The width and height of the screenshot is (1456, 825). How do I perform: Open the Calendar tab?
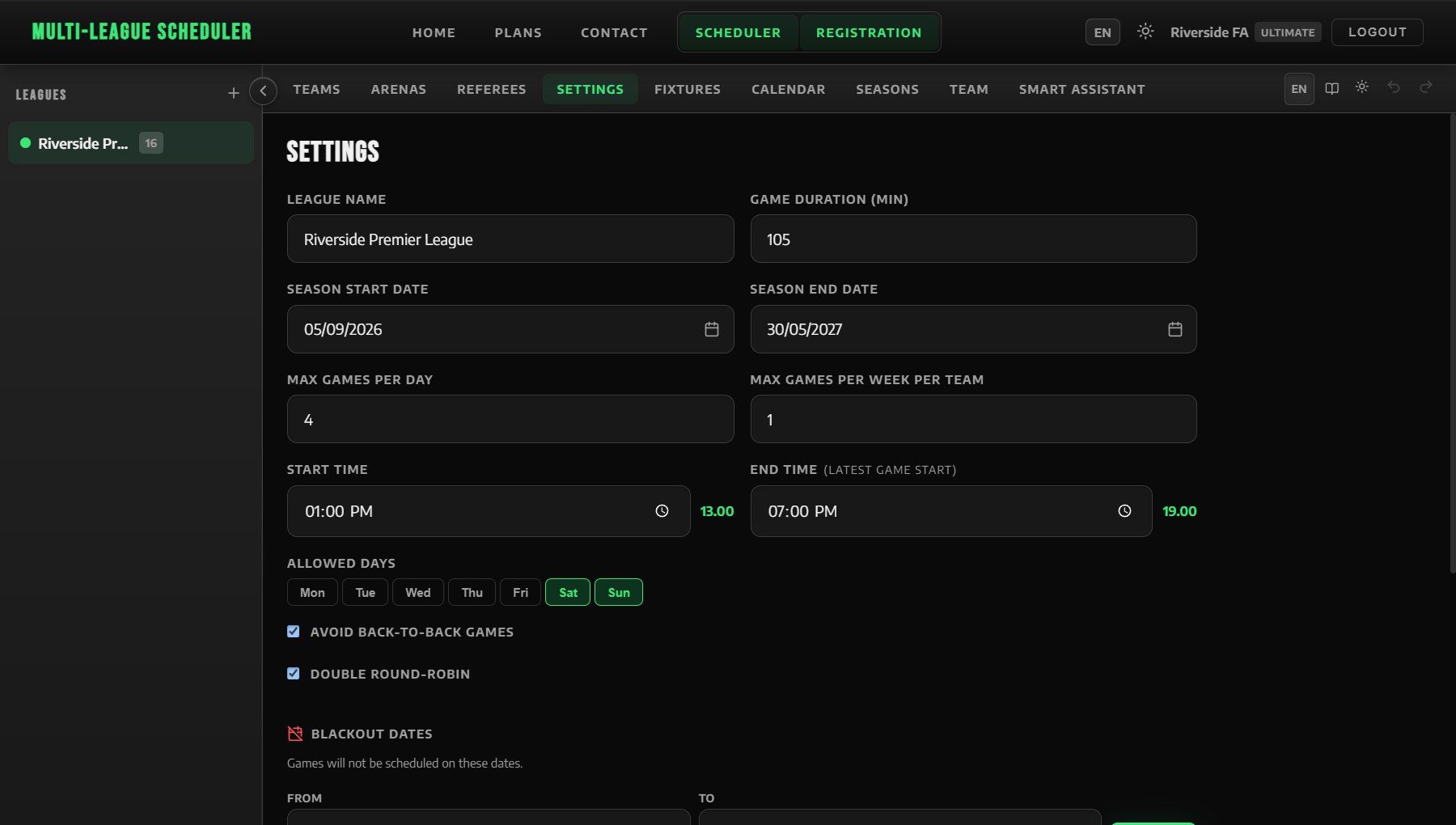pyautogui.click(x=789, y=89)
